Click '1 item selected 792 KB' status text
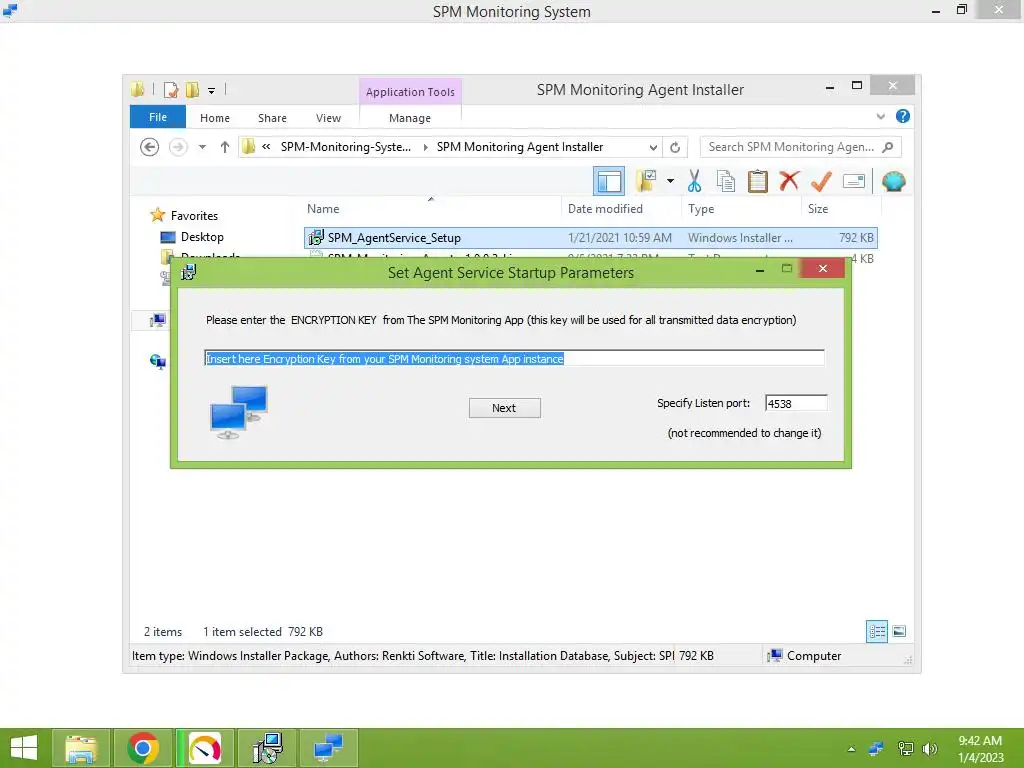Image resolution: width=1024 pixels, height=768 pixels. point(263,632)
